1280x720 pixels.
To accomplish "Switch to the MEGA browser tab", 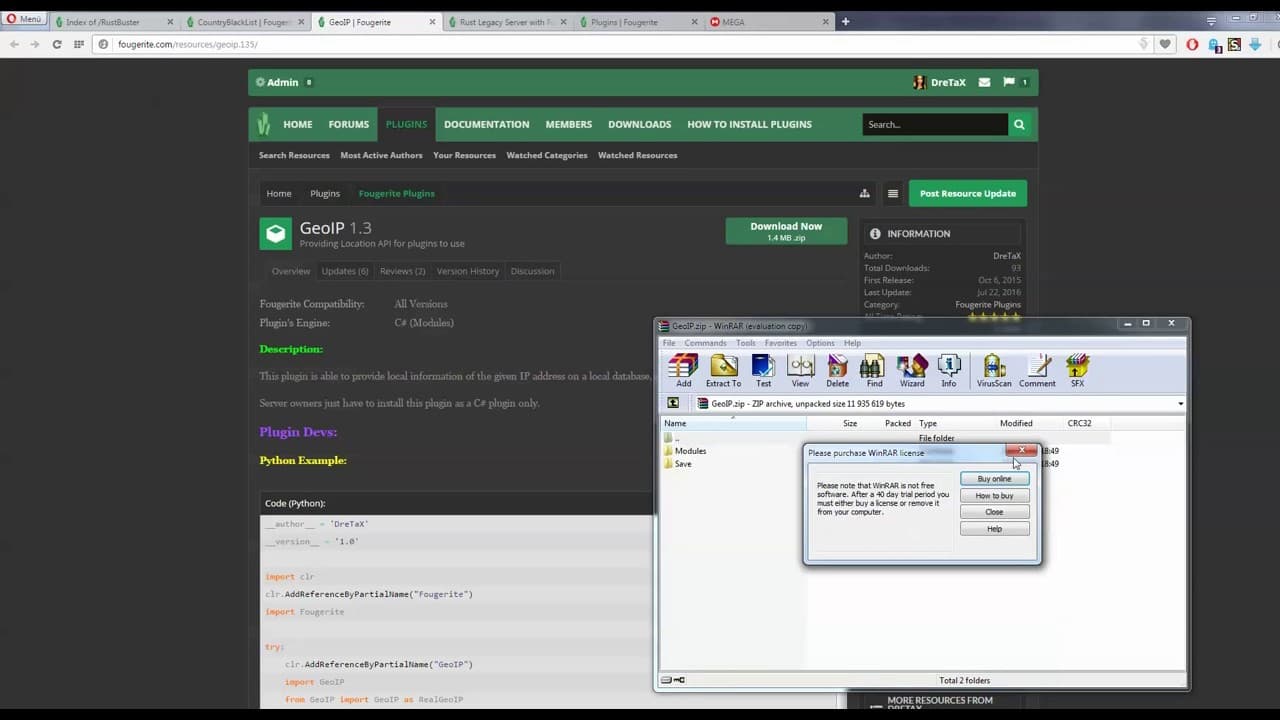I will (x=769, y=22).
